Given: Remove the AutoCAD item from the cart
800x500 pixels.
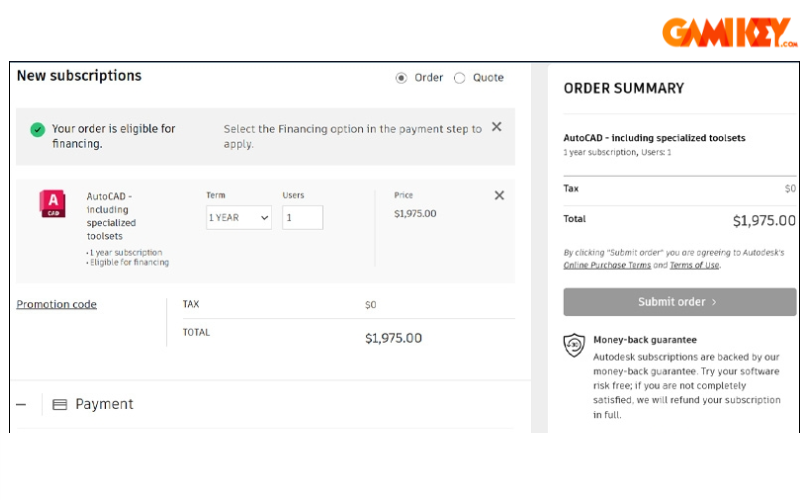Looking at the screenshot, I should click(499, 195).
